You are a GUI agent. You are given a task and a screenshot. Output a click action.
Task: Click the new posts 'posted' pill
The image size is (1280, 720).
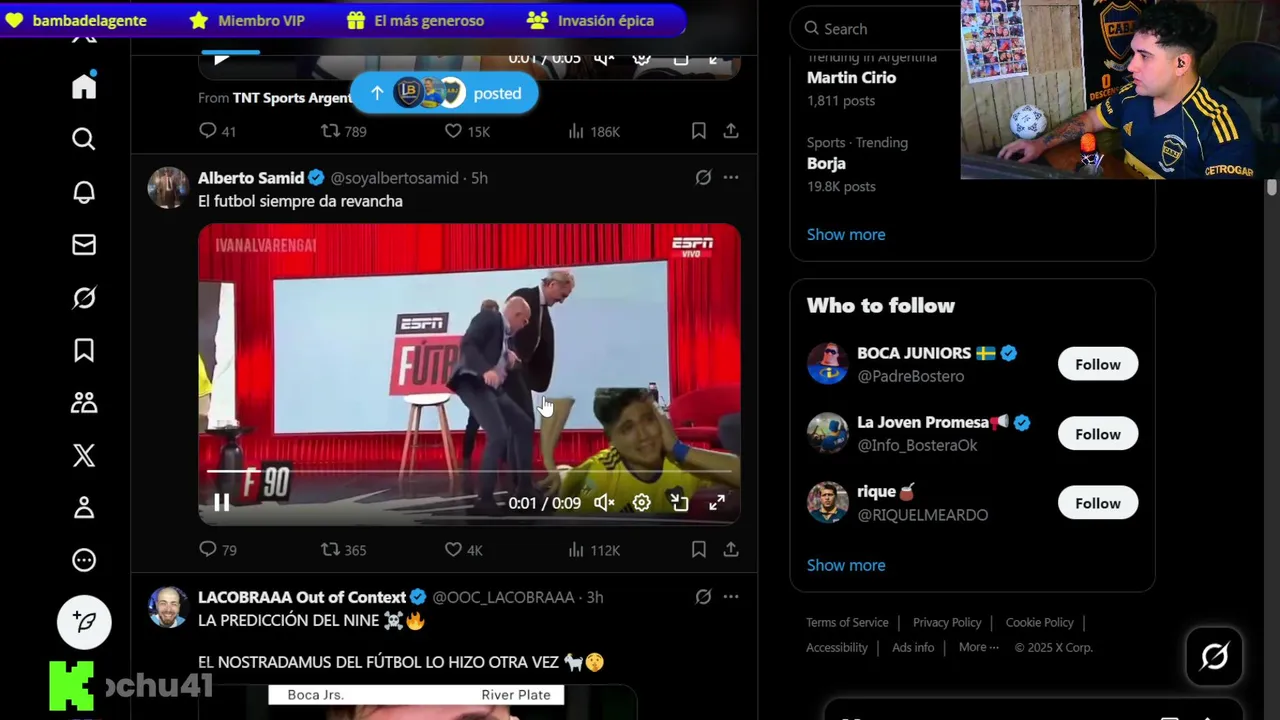tap(444, 93)
